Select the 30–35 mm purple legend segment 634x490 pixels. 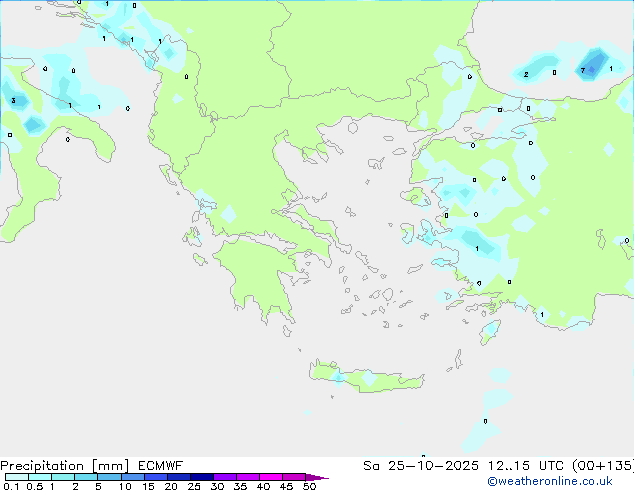(224, 477)
